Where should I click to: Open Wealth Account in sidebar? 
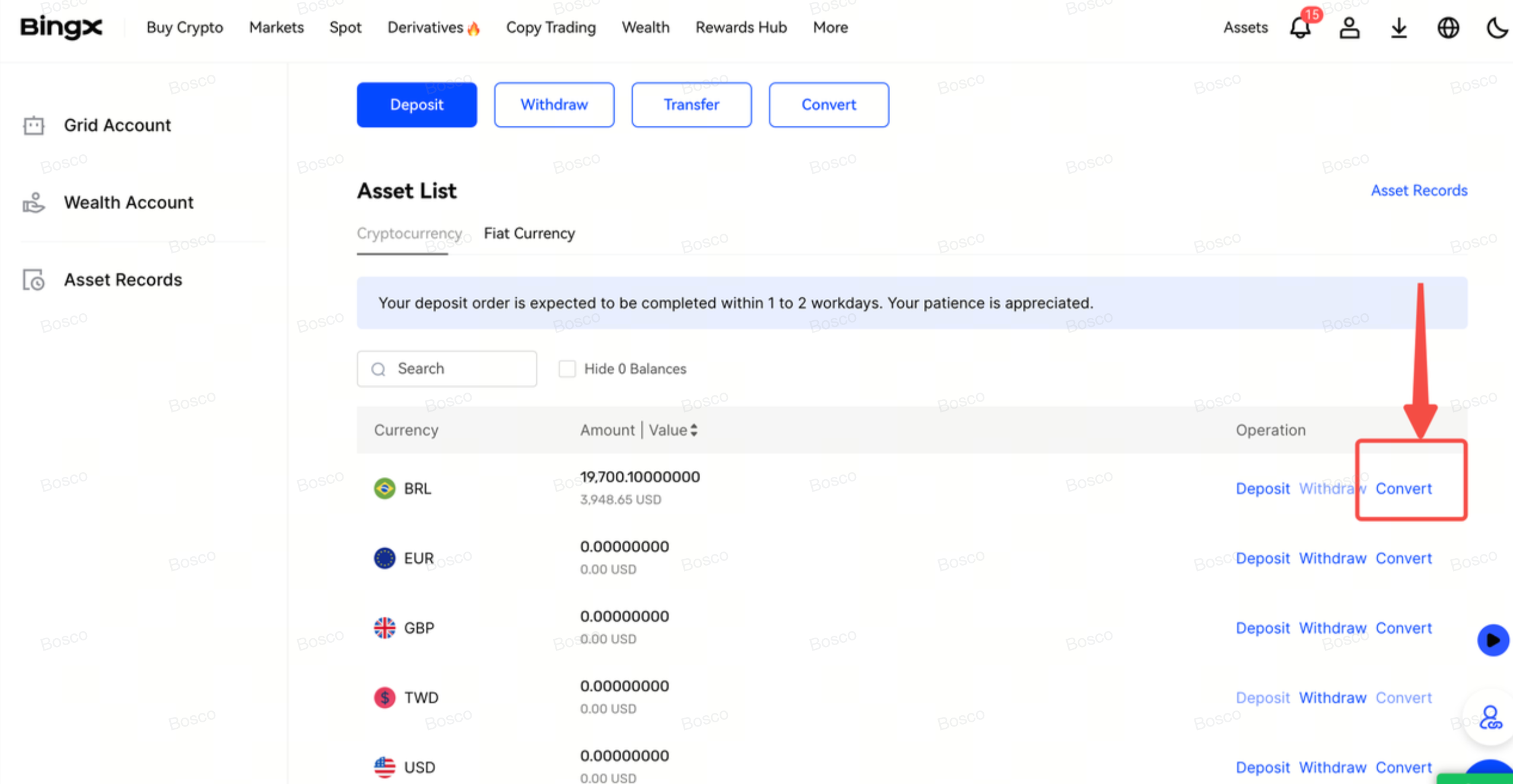[128, 203]
